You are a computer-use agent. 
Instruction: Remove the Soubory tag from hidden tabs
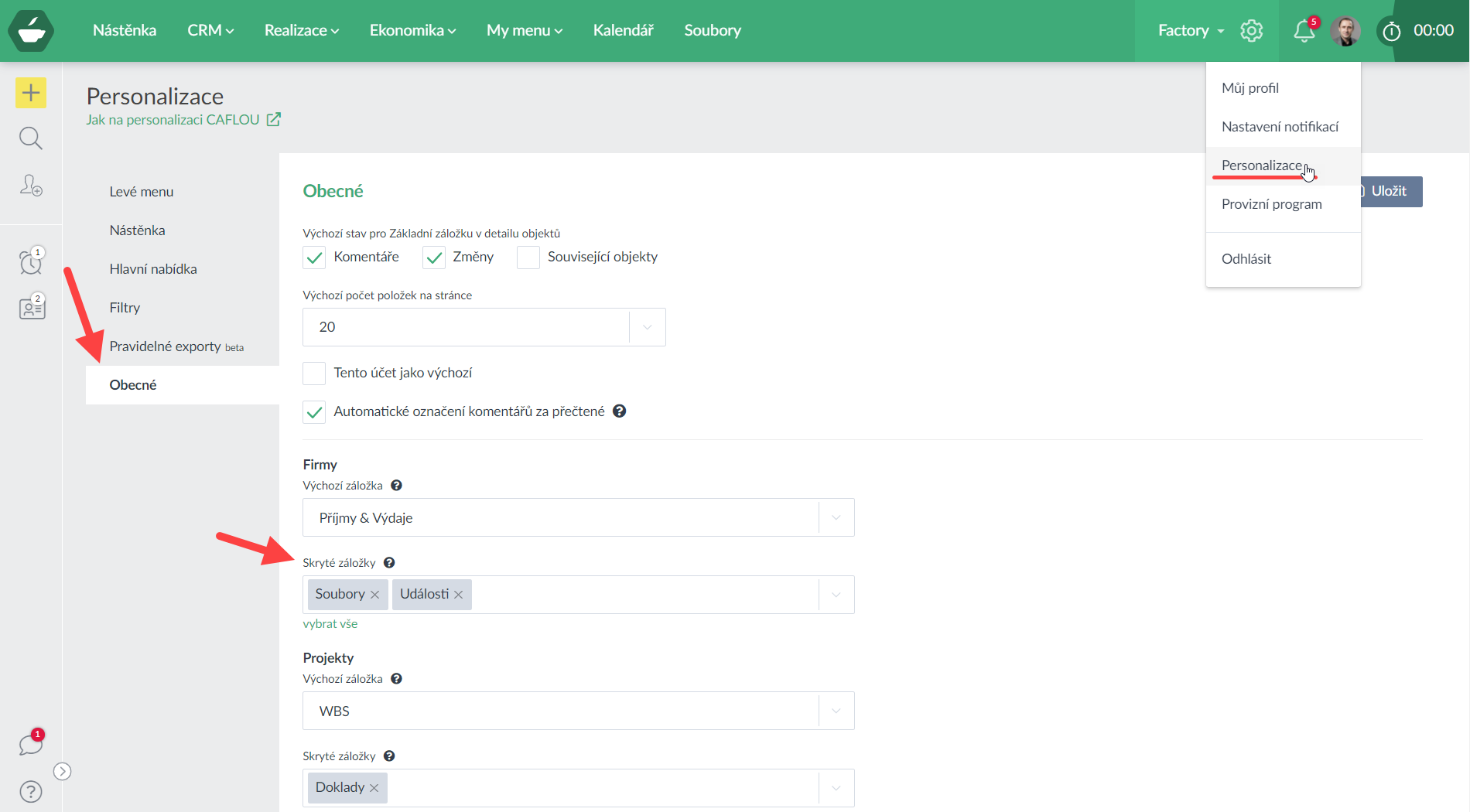click(x=375, y=595)
